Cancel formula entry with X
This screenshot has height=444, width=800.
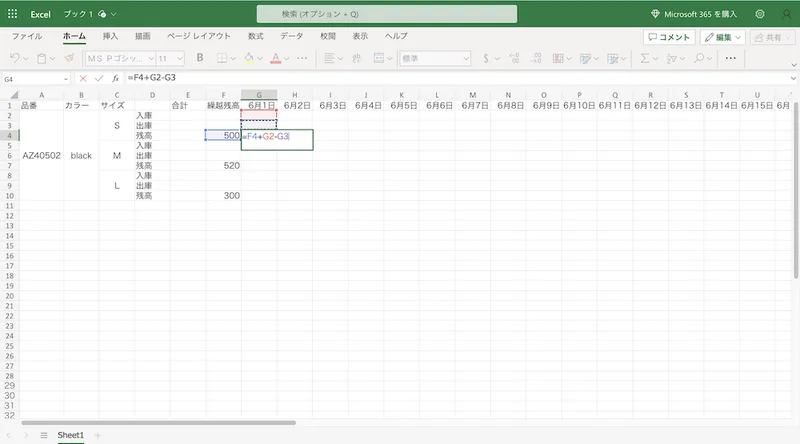(x=83, y=78)
